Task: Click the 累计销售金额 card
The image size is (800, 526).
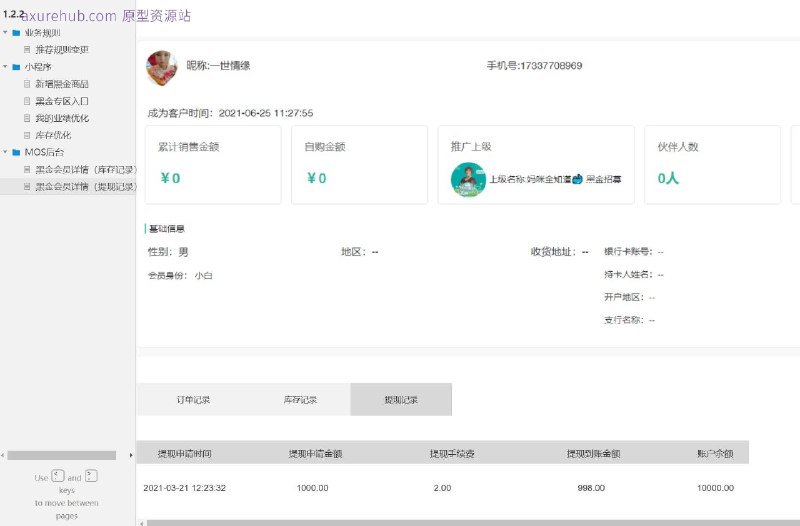Action: 213,165
